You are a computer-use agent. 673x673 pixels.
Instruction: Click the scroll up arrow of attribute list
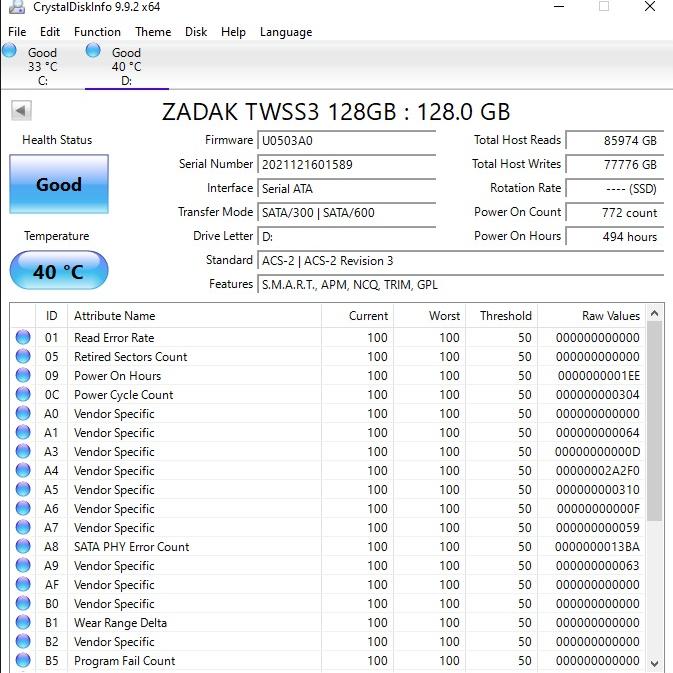(x=655, y=313)
